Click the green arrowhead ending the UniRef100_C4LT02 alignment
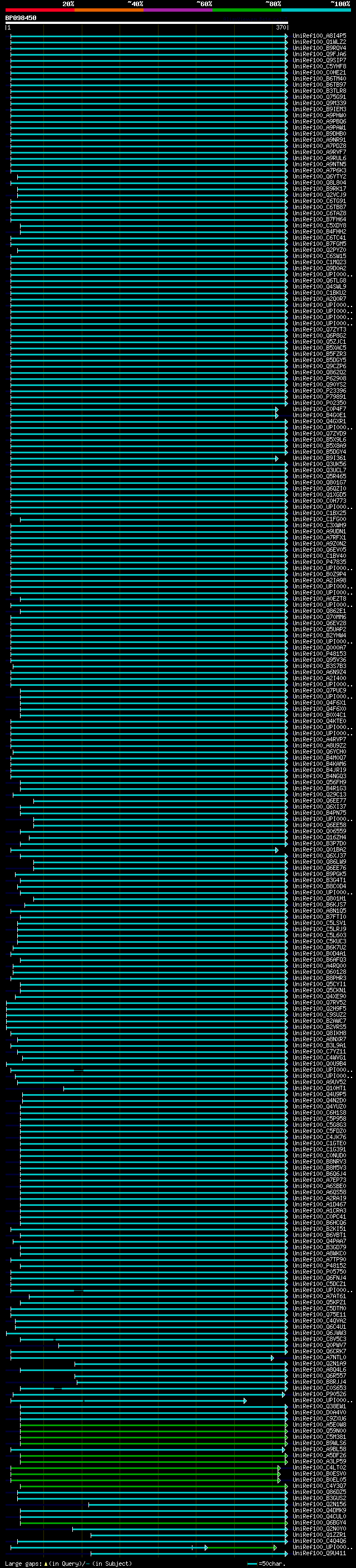 (279, 1467)
